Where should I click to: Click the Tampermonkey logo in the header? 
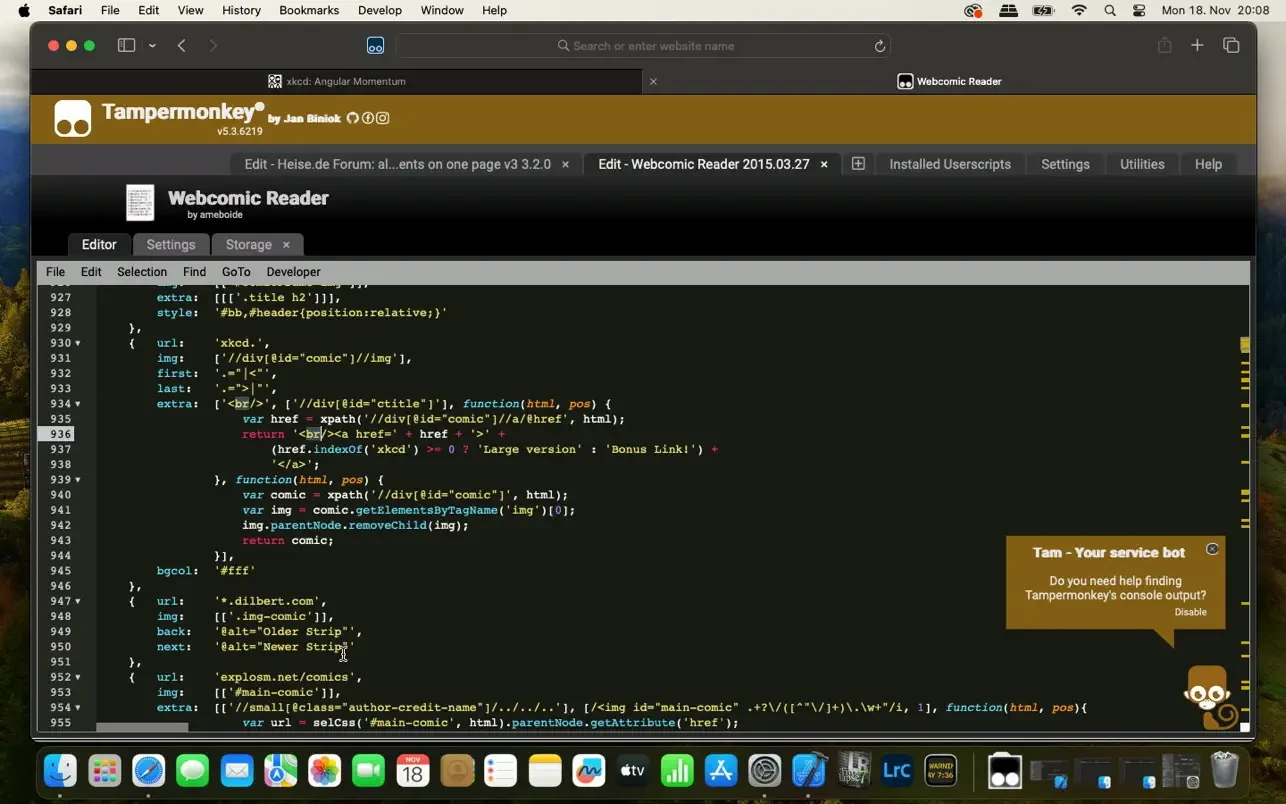pyautogui.click(x=73, y=119)
